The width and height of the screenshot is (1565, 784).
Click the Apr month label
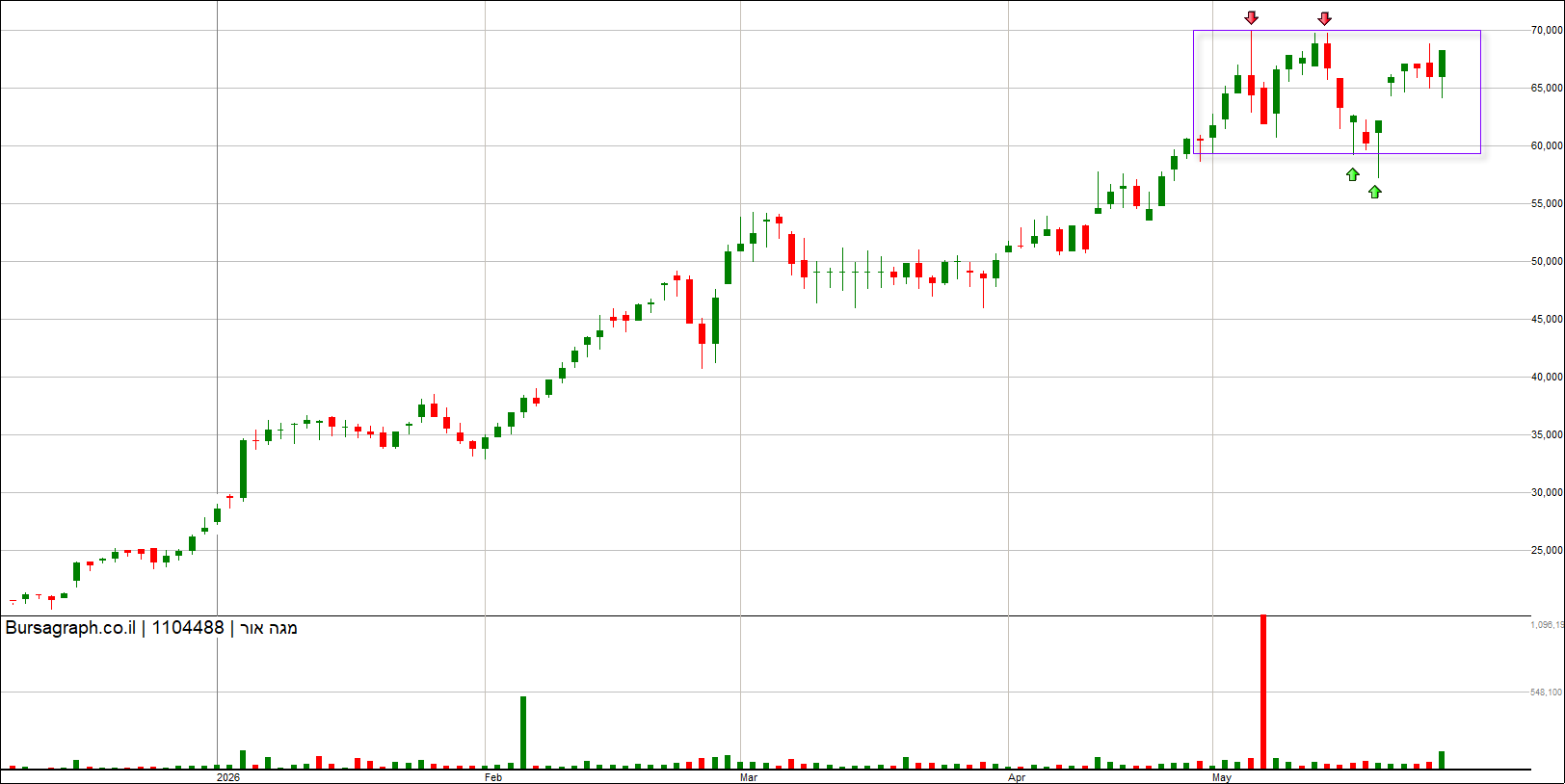1017,777
